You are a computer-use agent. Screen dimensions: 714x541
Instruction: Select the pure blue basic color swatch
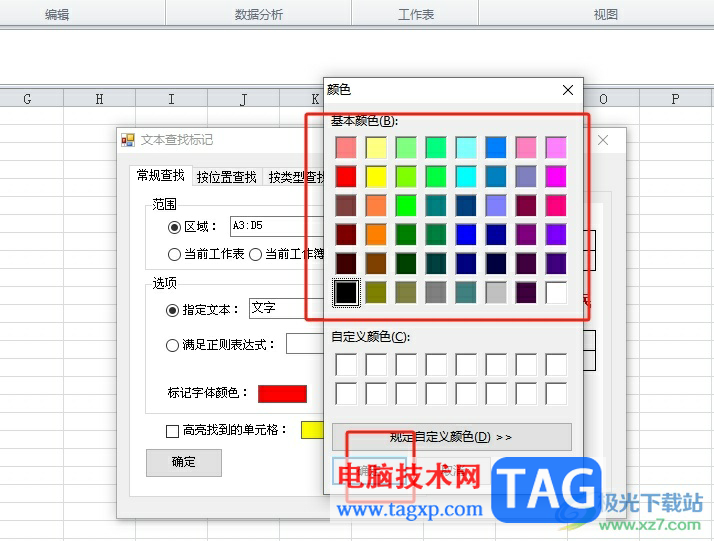(466, 234)
